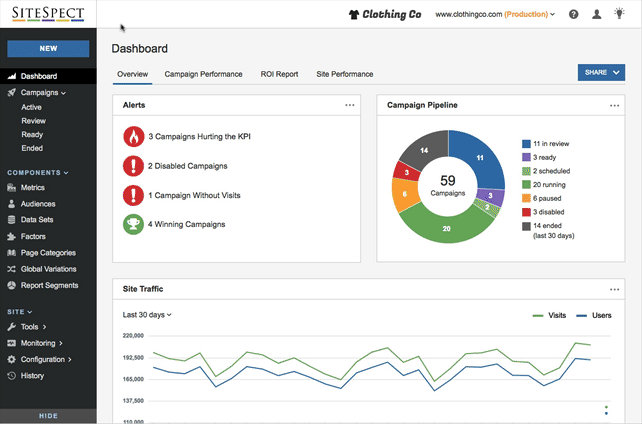Open 4 Winning Campaigns alert link
This screenshot has width=642, height=424.
pyautogui.click(x=187, y=224)
